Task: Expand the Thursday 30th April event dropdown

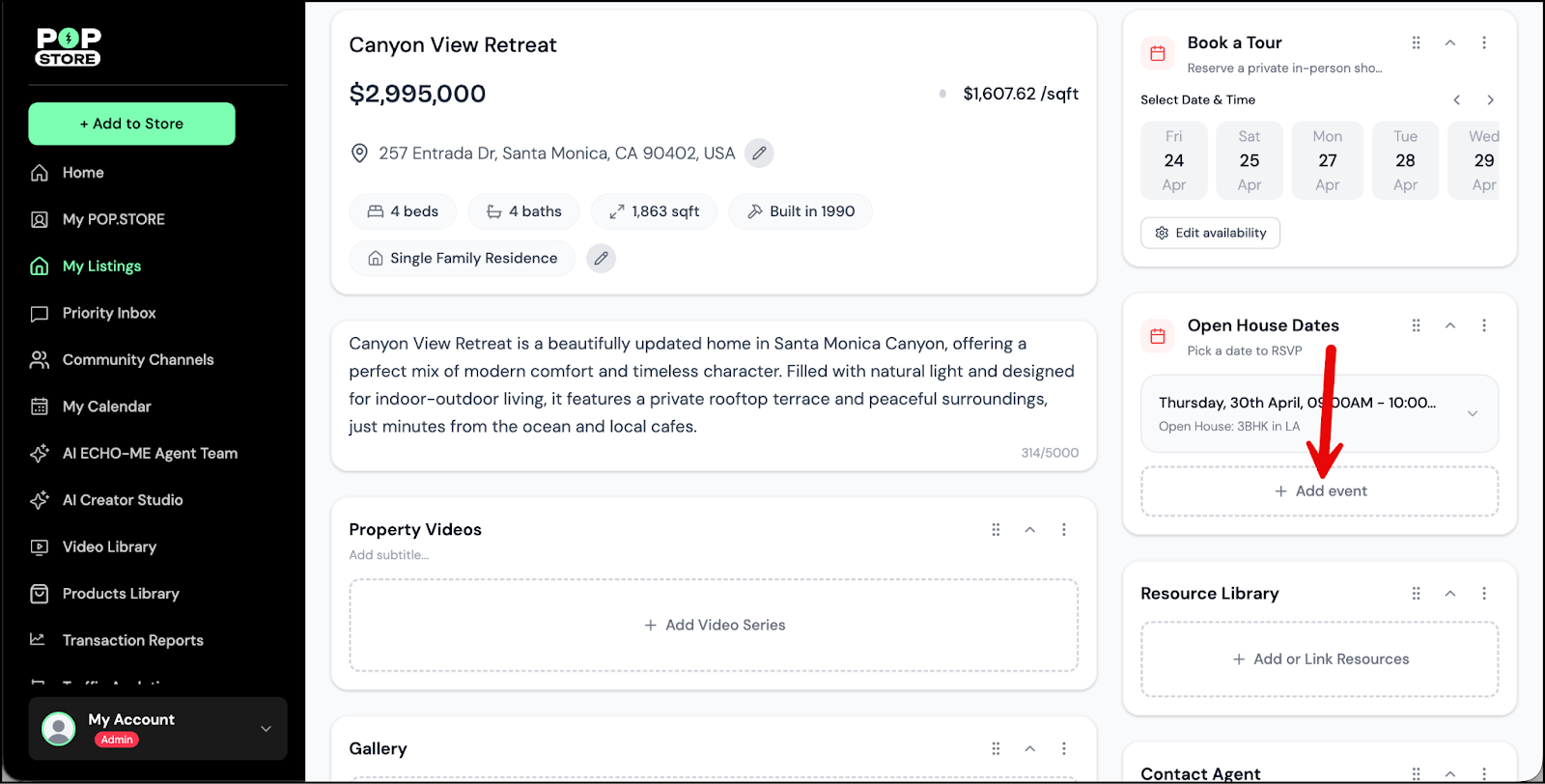Action: tap(1472, 413)
